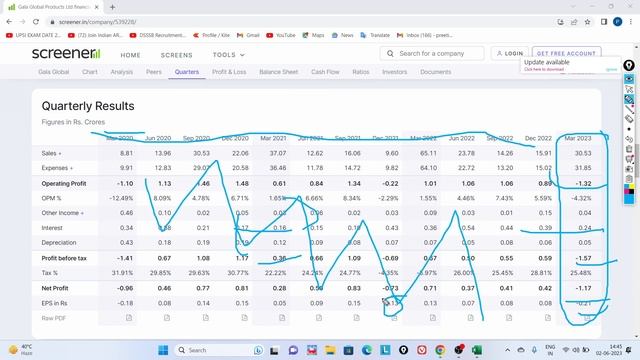Image resolution: width=640 pixels, height=360 pixels.
Task: Undo last stroke in Epic Pen toolbar
Action: coord(629,139)
